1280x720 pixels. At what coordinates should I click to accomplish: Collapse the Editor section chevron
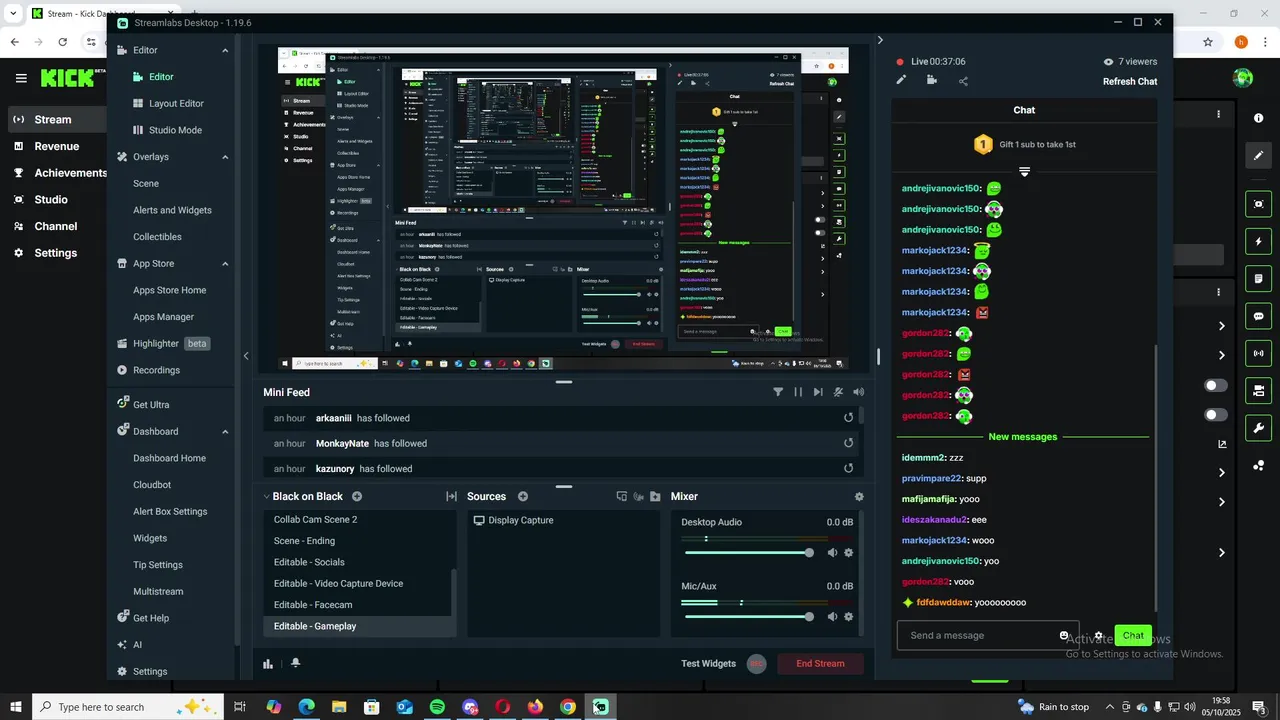click(x=225, y=50)
